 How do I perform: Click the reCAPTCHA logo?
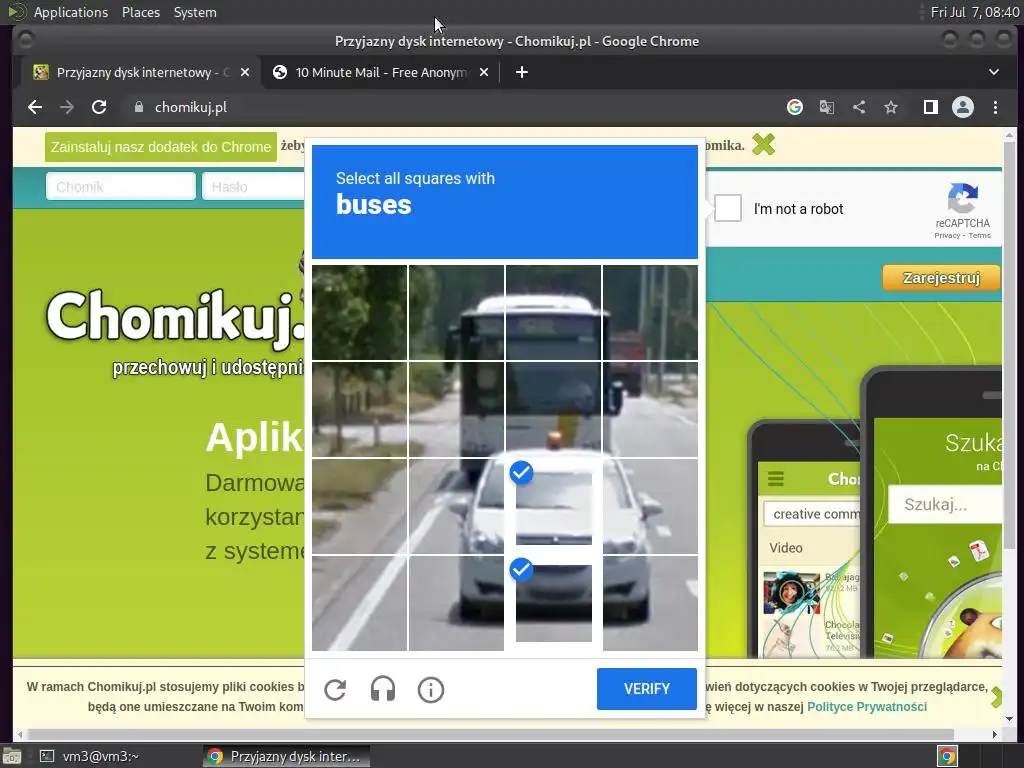tap(963, 199)
